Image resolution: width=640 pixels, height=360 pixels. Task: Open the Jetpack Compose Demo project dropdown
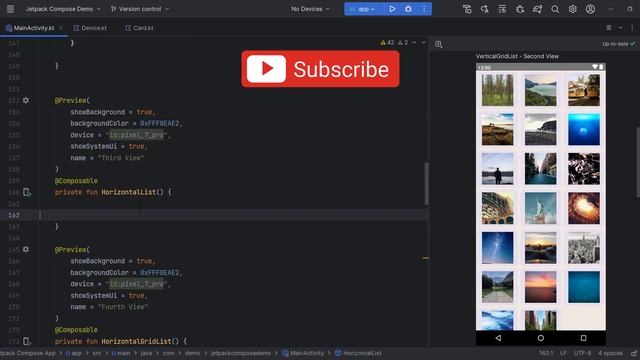[x=63, y=9]
